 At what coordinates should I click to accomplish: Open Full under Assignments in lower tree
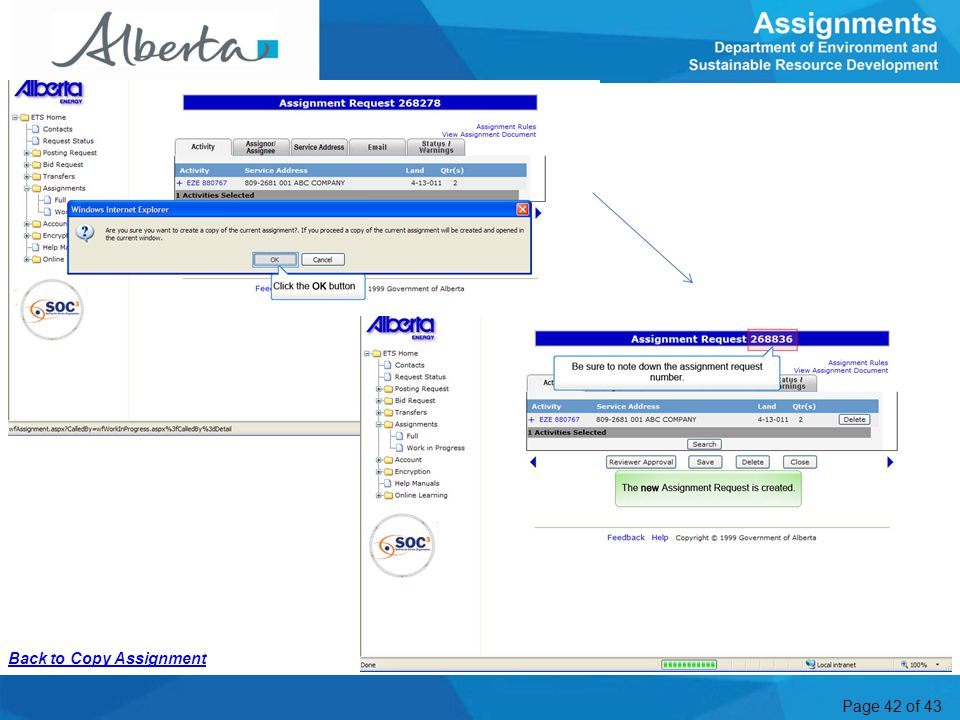[412, 436]
